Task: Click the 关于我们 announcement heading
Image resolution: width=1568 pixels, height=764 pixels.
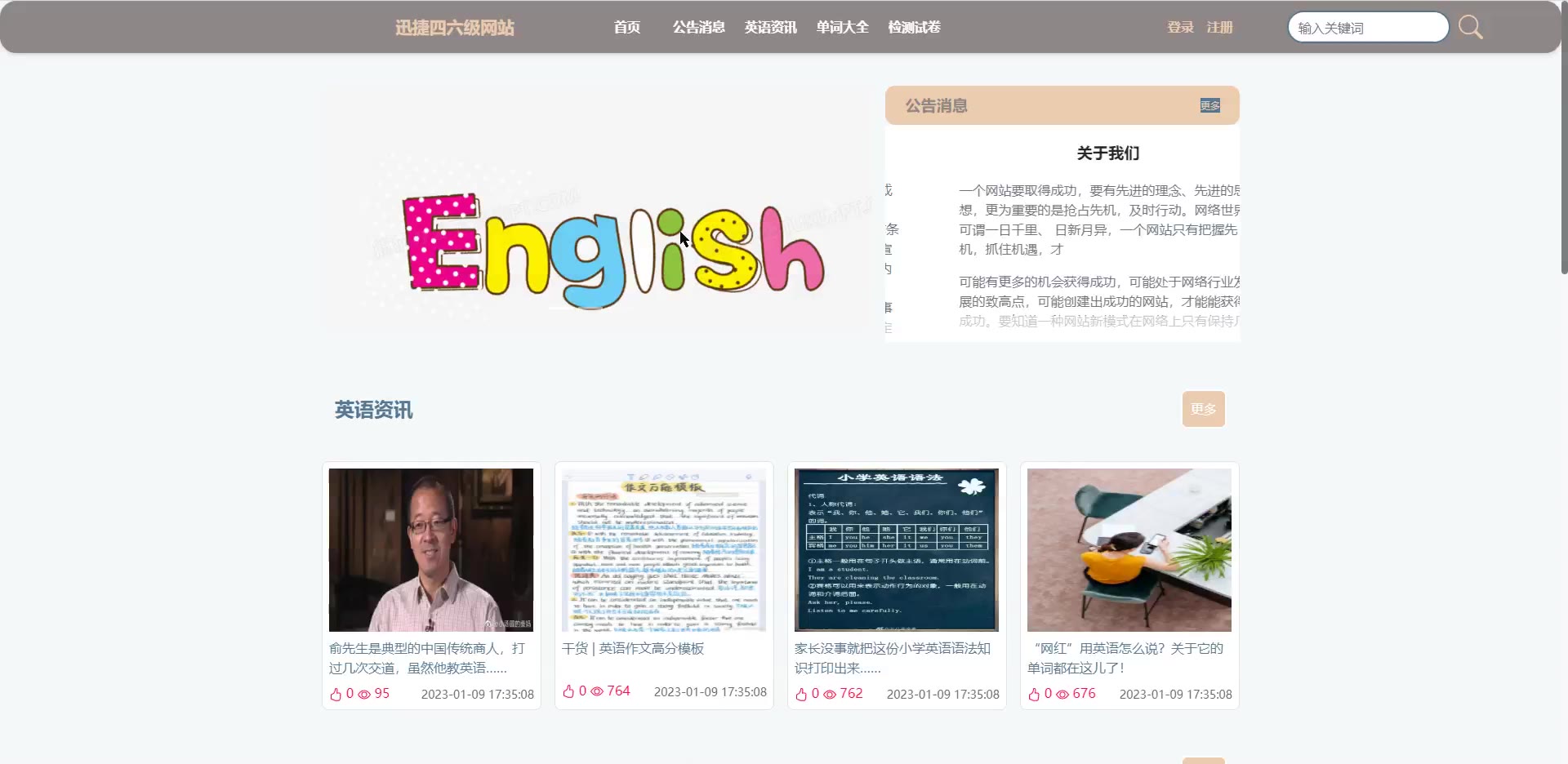Action: pyautogui.click(x=1108, y=153)
